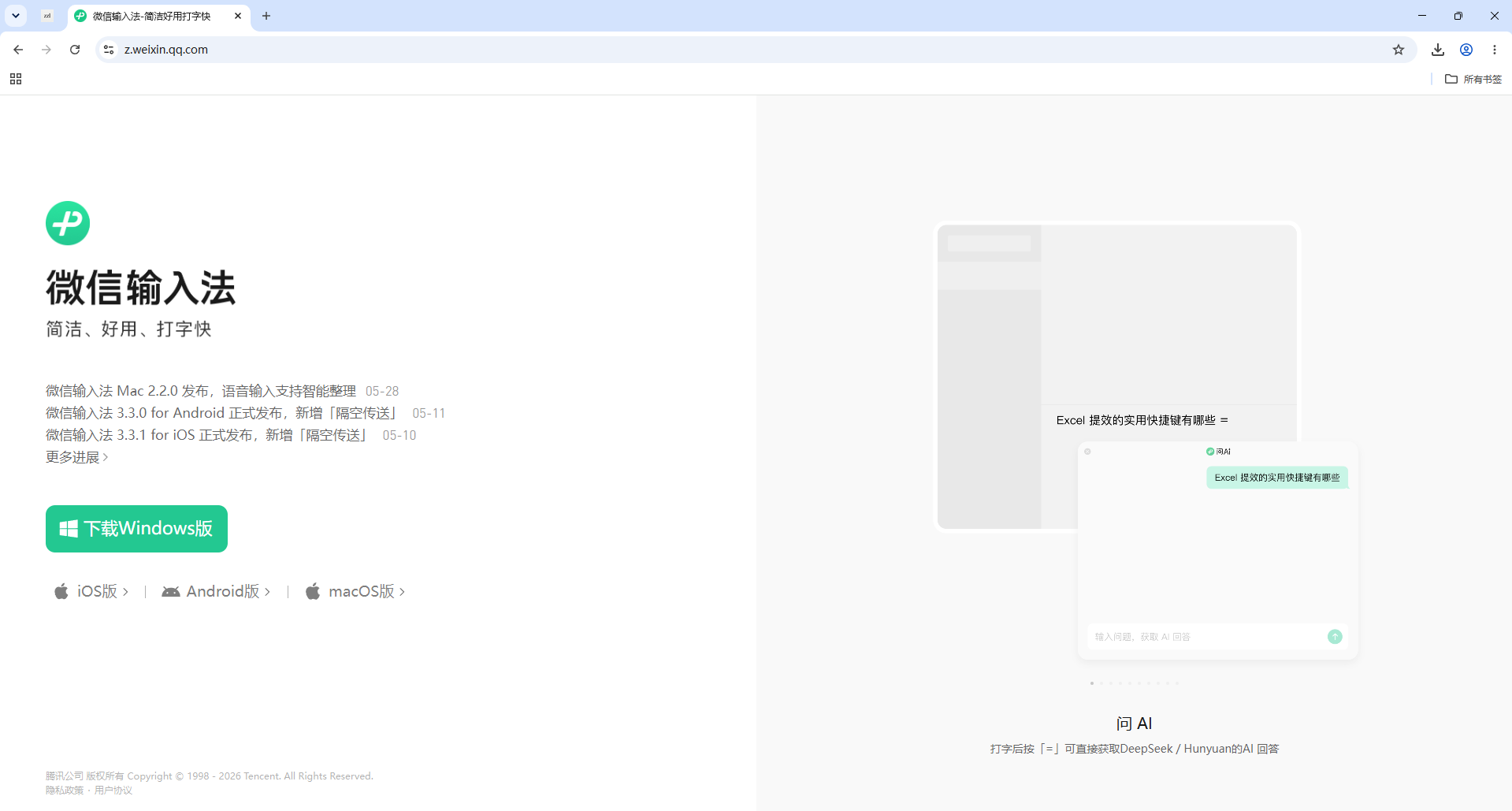Image resolution: width=1512 pixels, height=811 pixels.
Task: Open 更多进展 for more updates
Action: (77, 457)
